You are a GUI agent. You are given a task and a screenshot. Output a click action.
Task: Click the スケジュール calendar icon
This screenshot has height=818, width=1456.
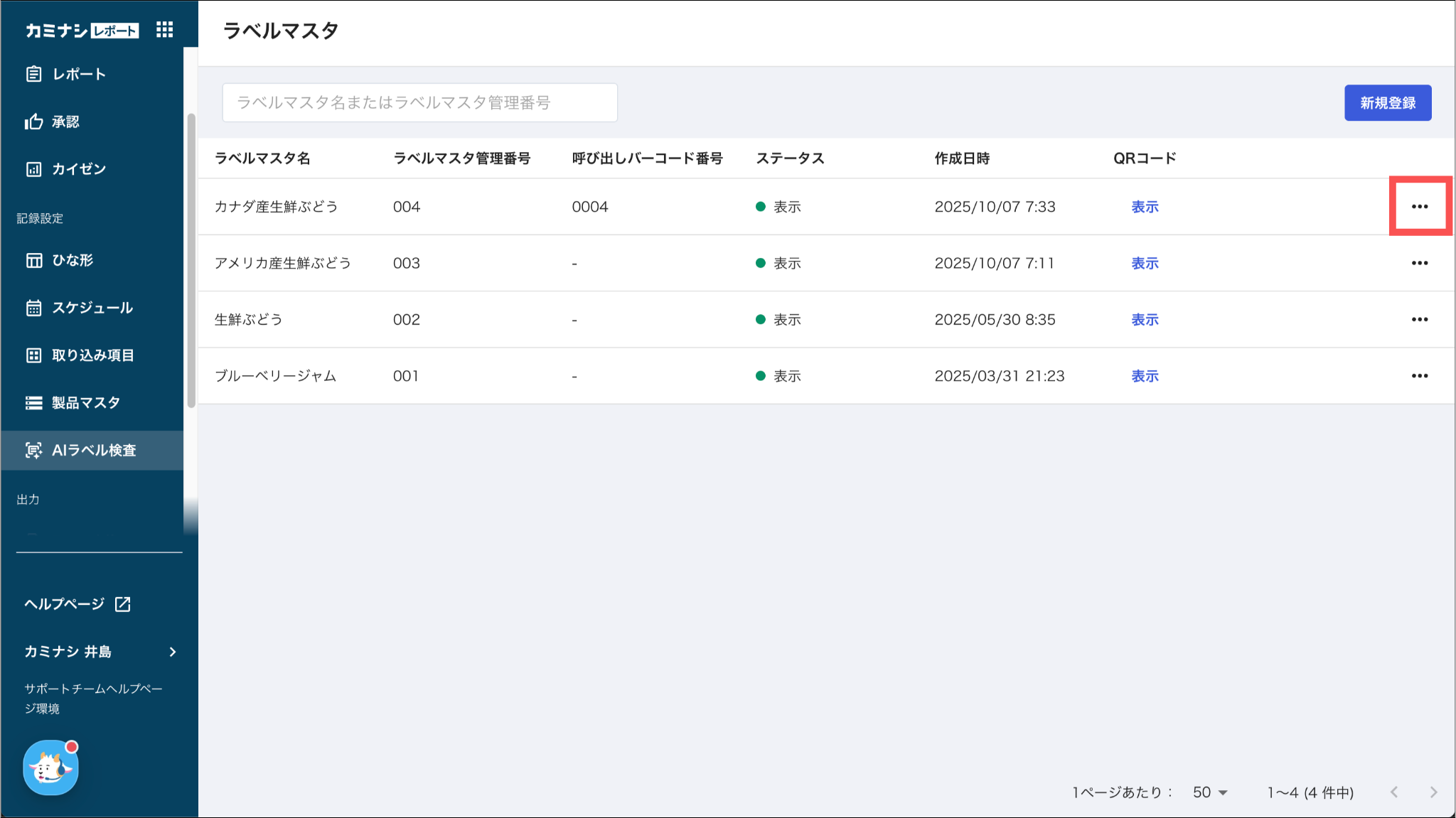click(x=33, y=308)
